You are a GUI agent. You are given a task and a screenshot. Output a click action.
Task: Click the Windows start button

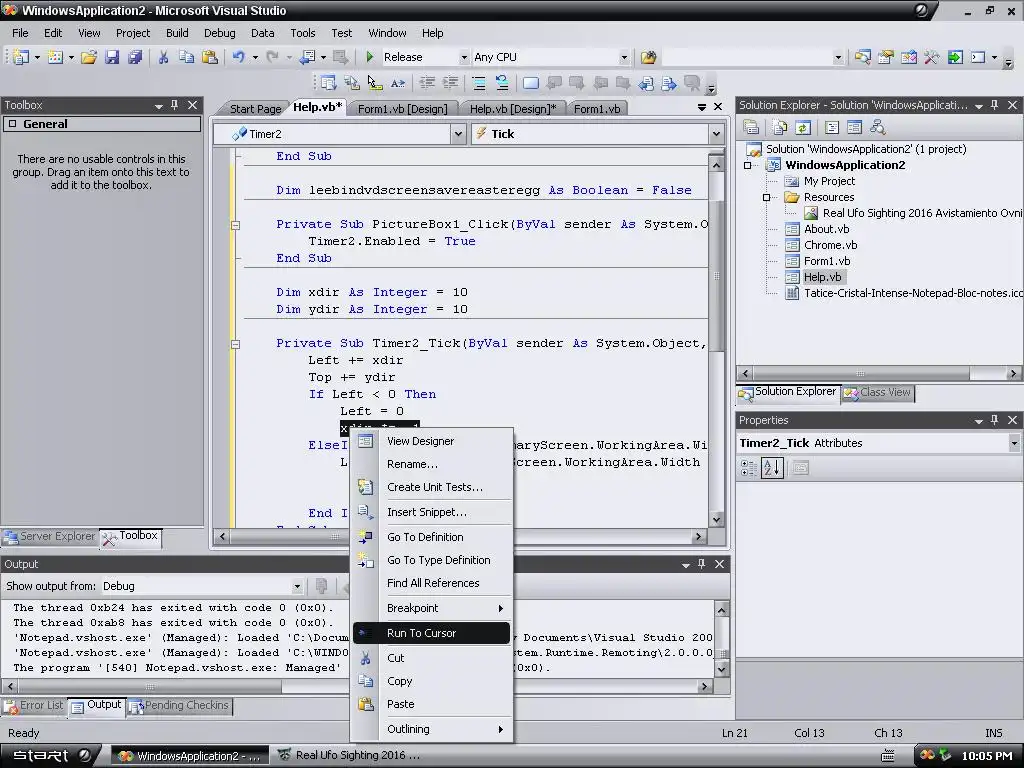[x=51, y=756]
